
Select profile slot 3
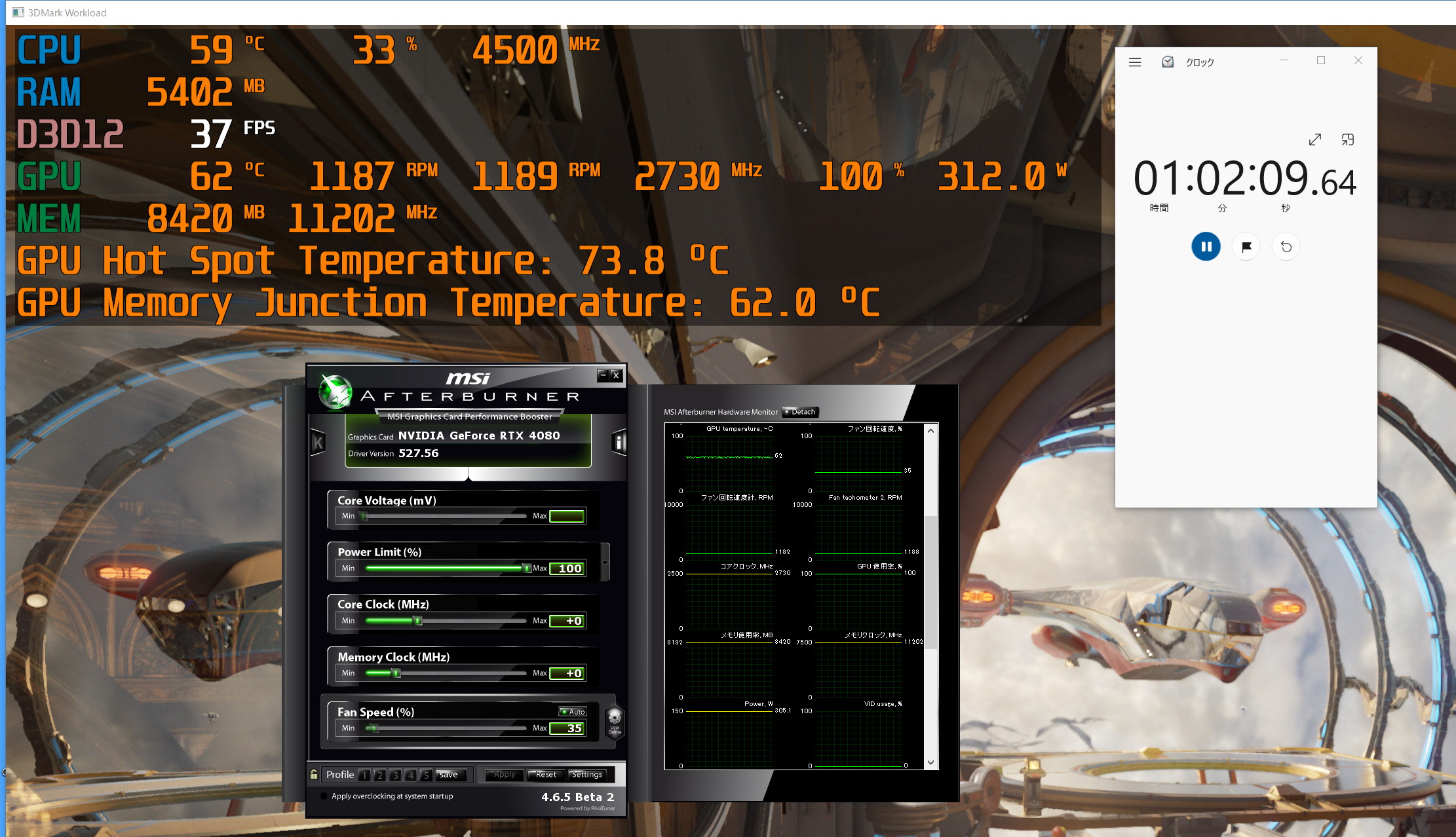[x=395, y=775]
